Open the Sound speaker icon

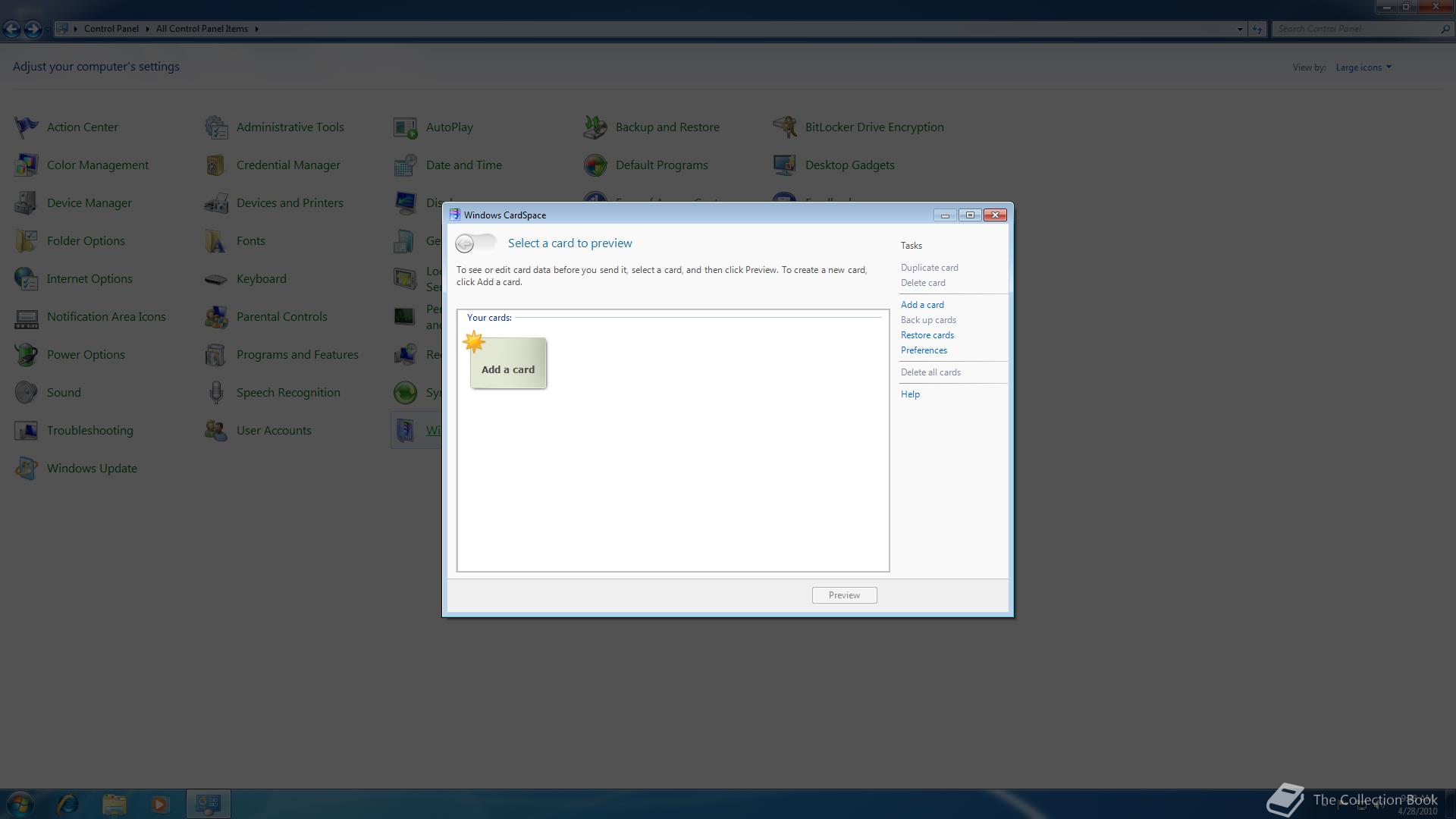pos(27,392)
